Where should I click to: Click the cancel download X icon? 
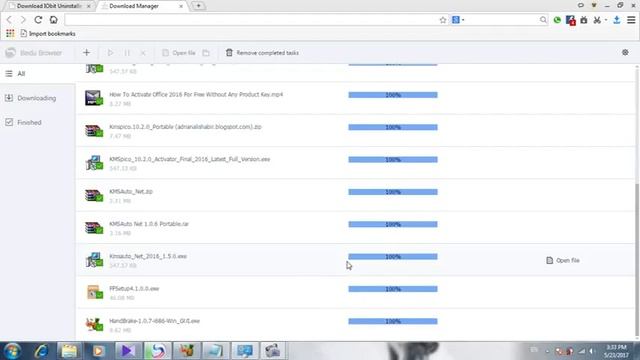pos(143,53)
